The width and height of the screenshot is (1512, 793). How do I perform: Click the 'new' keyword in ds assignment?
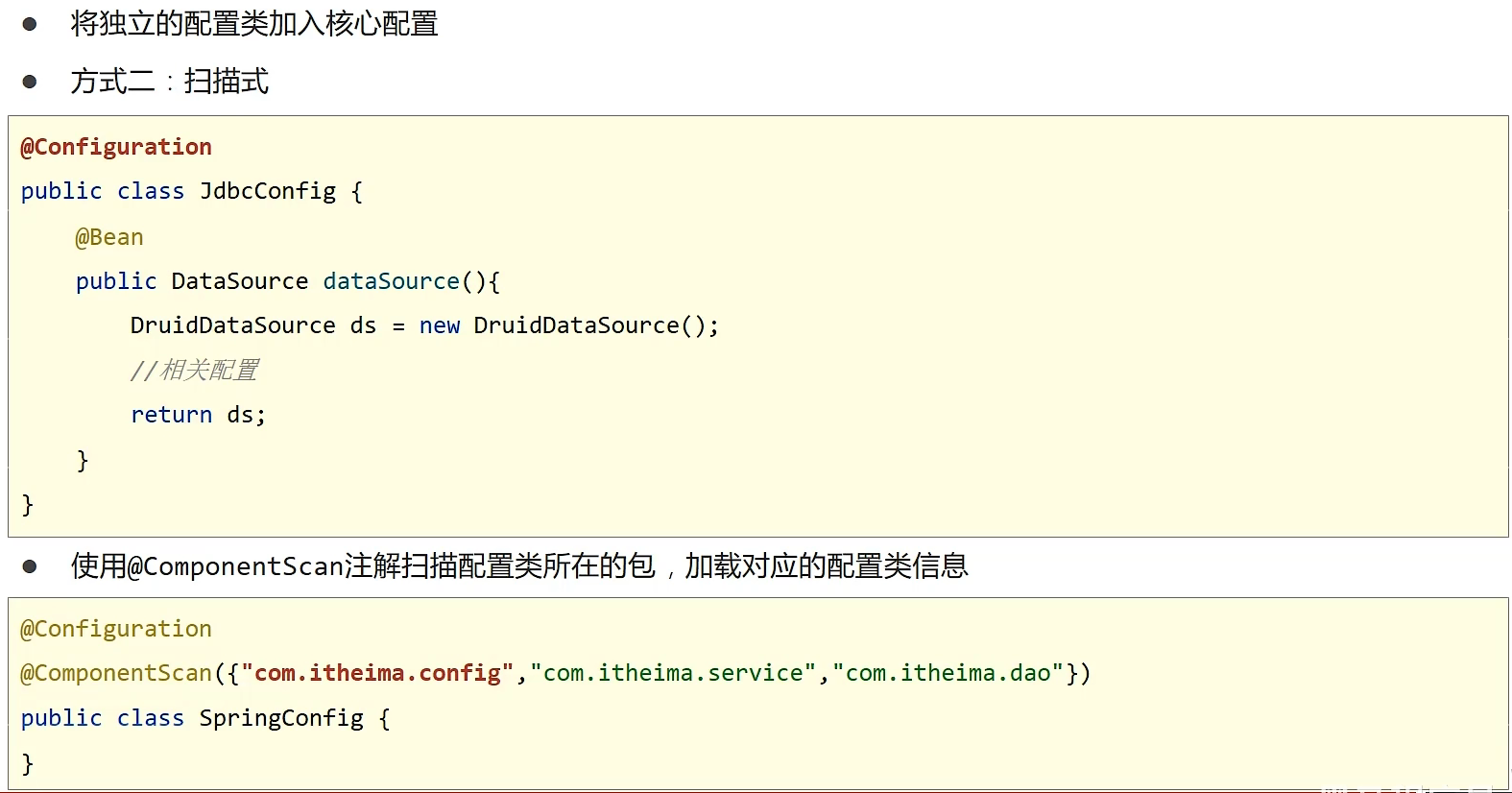click(x=439, y=326)
